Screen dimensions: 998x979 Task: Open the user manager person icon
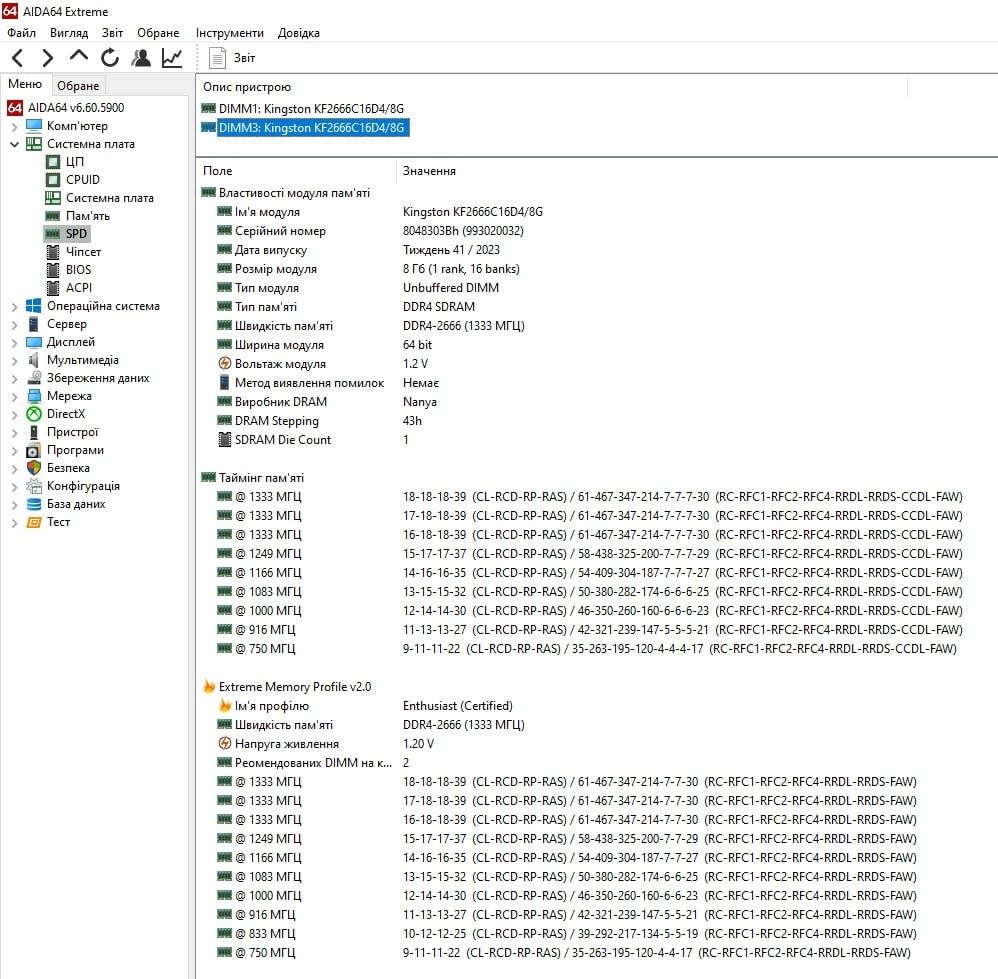141,58
